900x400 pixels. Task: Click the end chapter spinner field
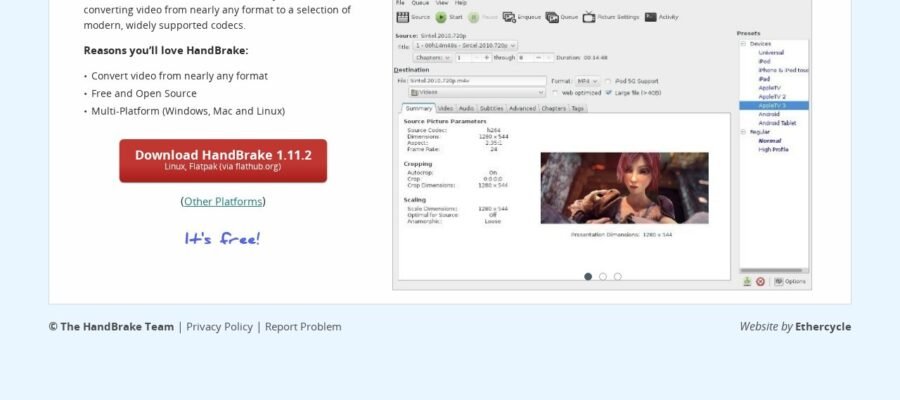pos(536,58)
